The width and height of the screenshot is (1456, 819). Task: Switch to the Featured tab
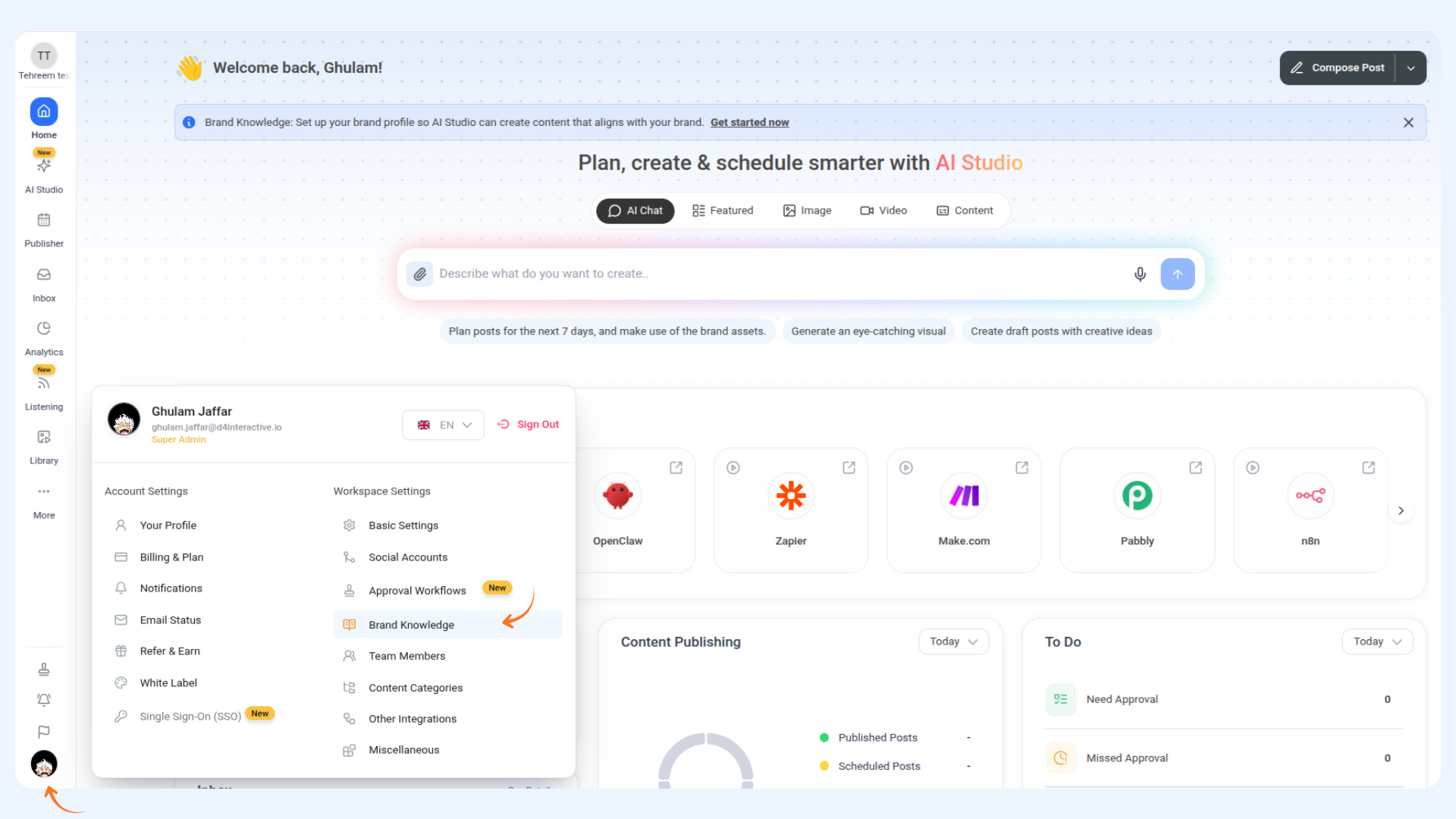pos(723,211)
